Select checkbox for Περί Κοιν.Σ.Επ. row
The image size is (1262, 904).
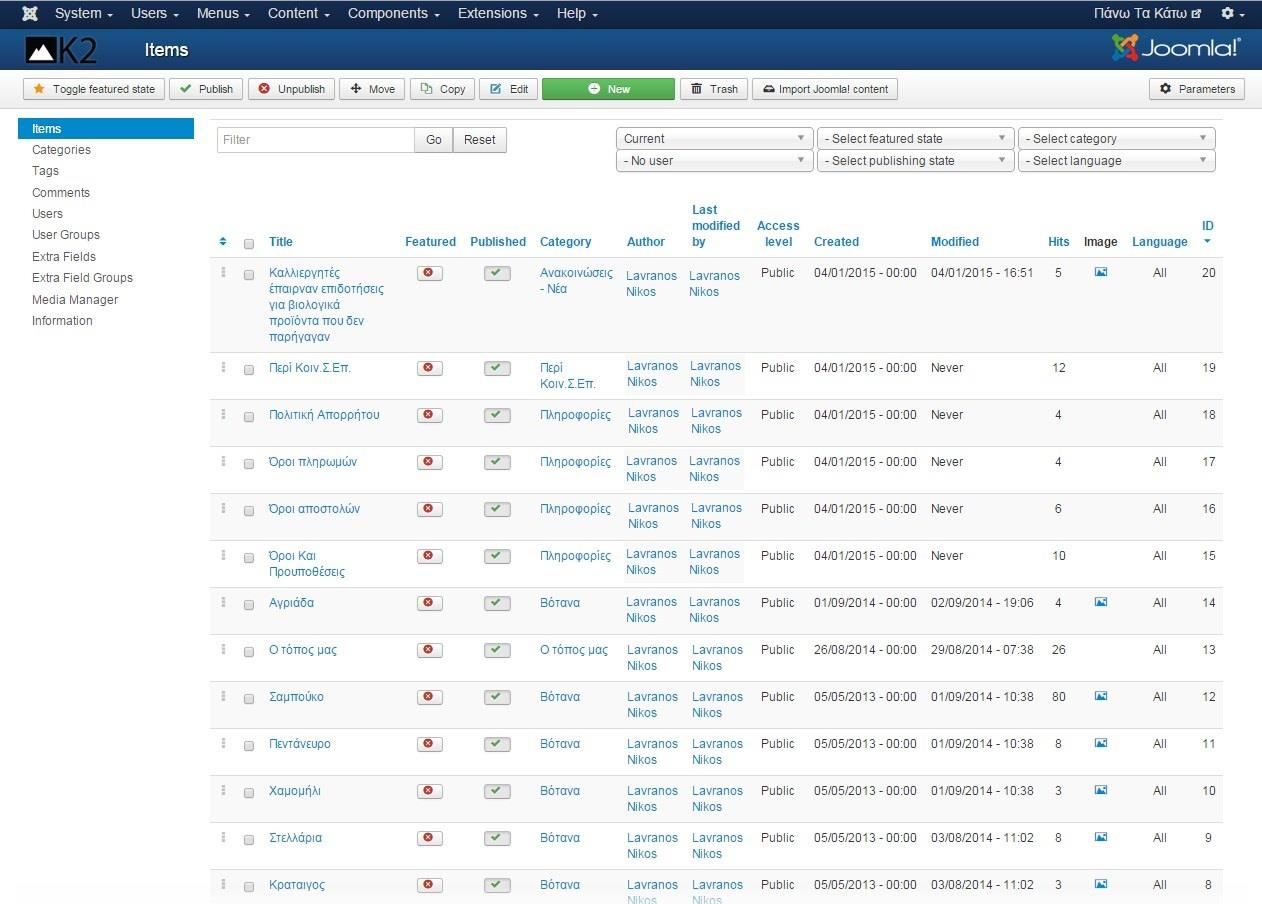click(x=249, y=369)
